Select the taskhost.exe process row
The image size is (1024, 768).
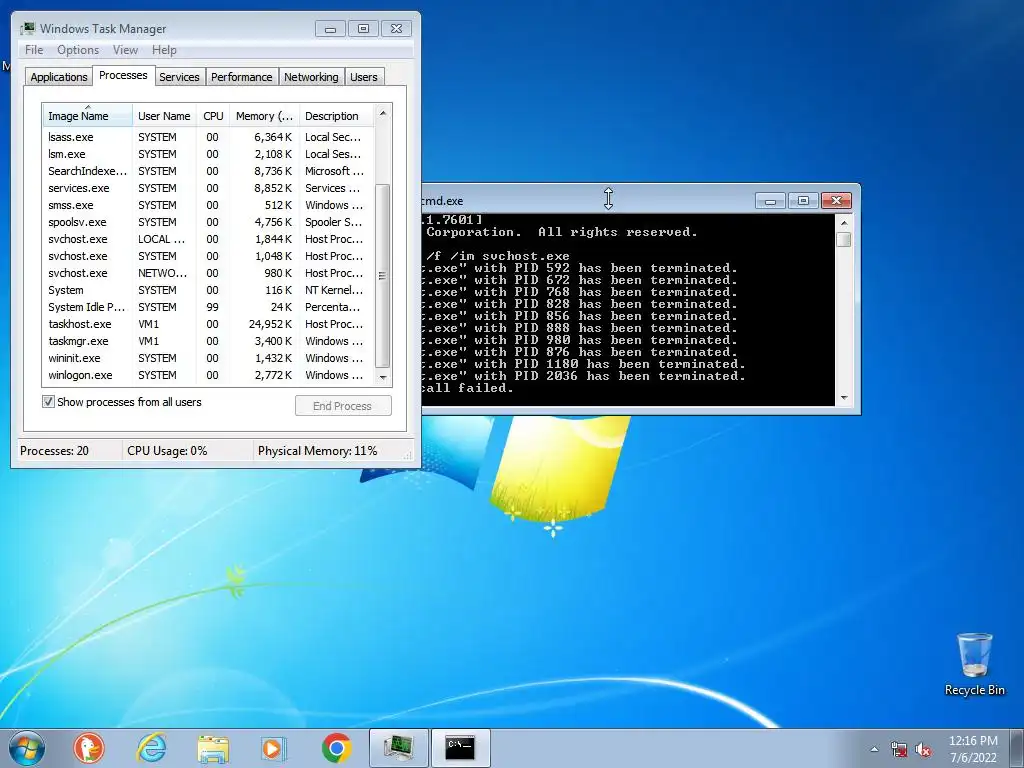pos(208,324)
